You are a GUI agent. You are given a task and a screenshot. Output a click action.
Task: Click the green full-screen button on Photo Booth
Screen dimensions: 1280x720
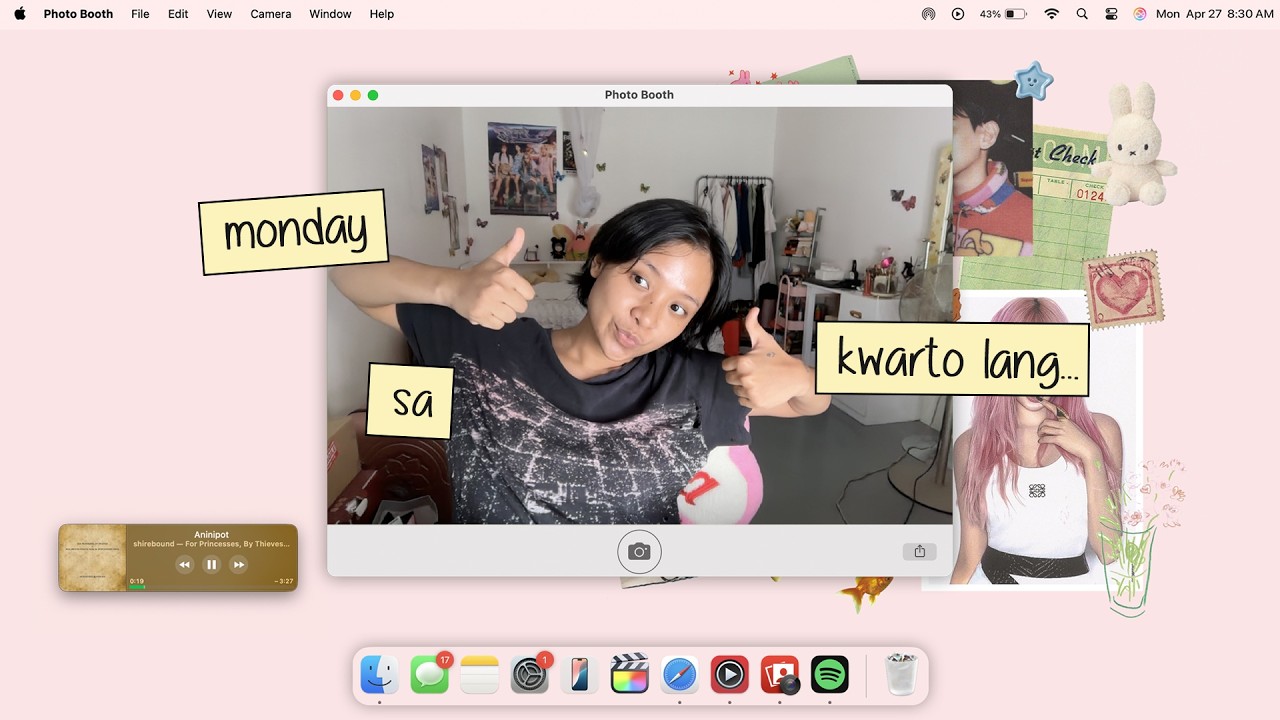[373, 95]
